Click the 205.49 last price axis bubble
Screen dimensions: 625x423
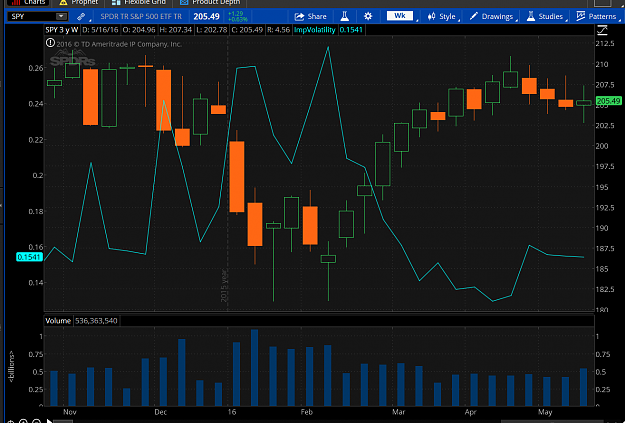point(608,101)
